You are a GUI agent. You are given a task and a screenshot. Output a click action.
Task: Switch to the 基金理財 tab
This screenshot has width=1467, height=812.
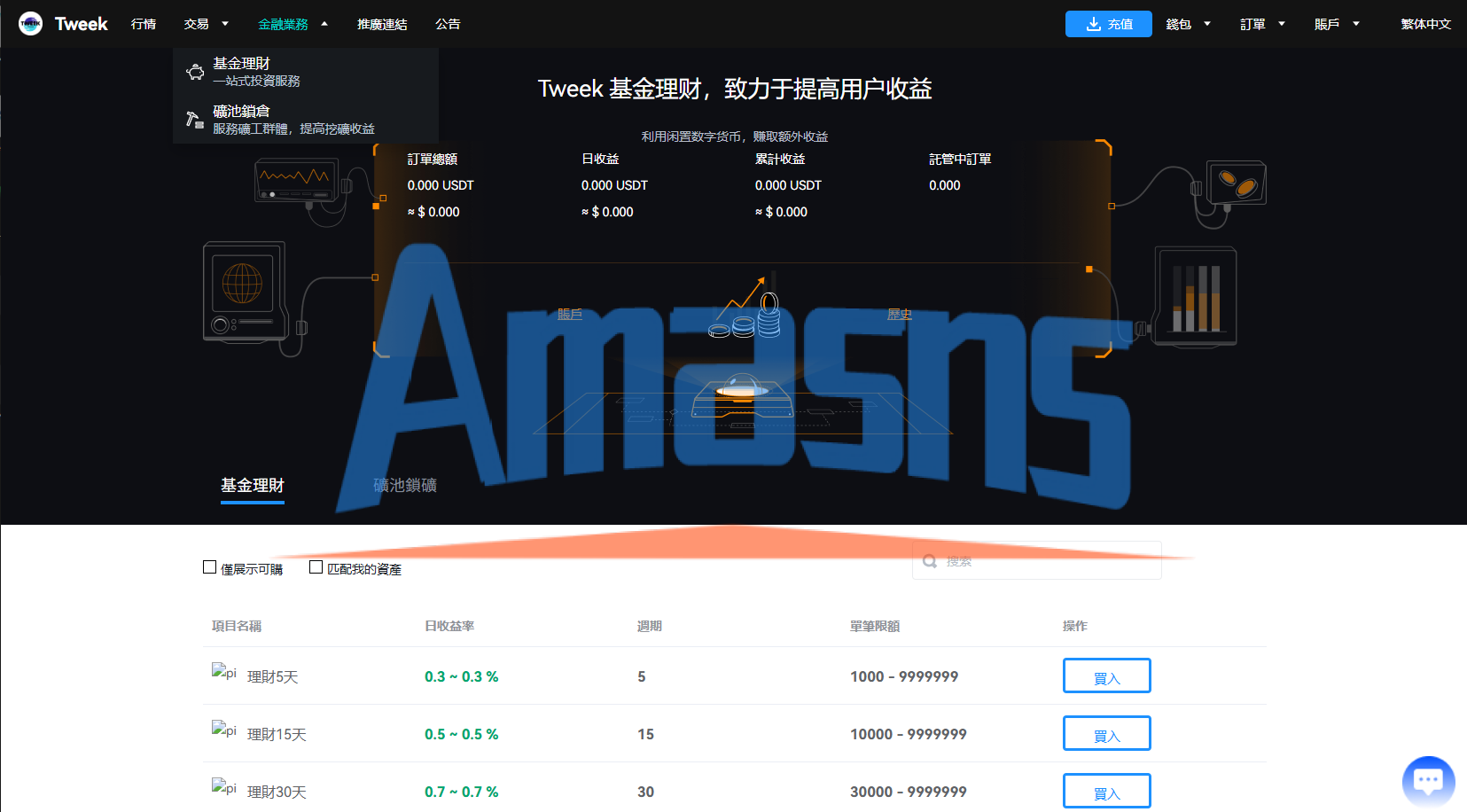click(x=253, y=486)
